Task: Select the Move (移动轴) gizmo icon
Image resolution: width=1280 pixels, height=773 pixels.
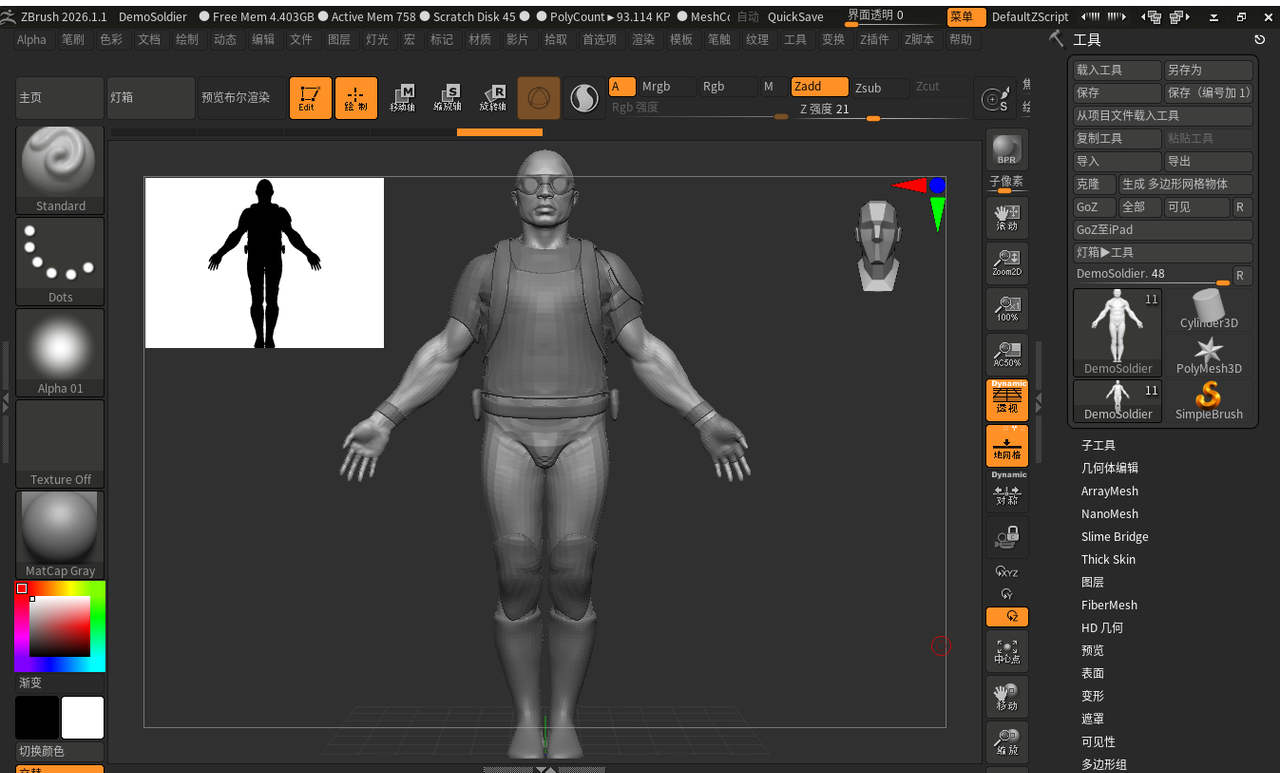Action: (x=402, y=98)
